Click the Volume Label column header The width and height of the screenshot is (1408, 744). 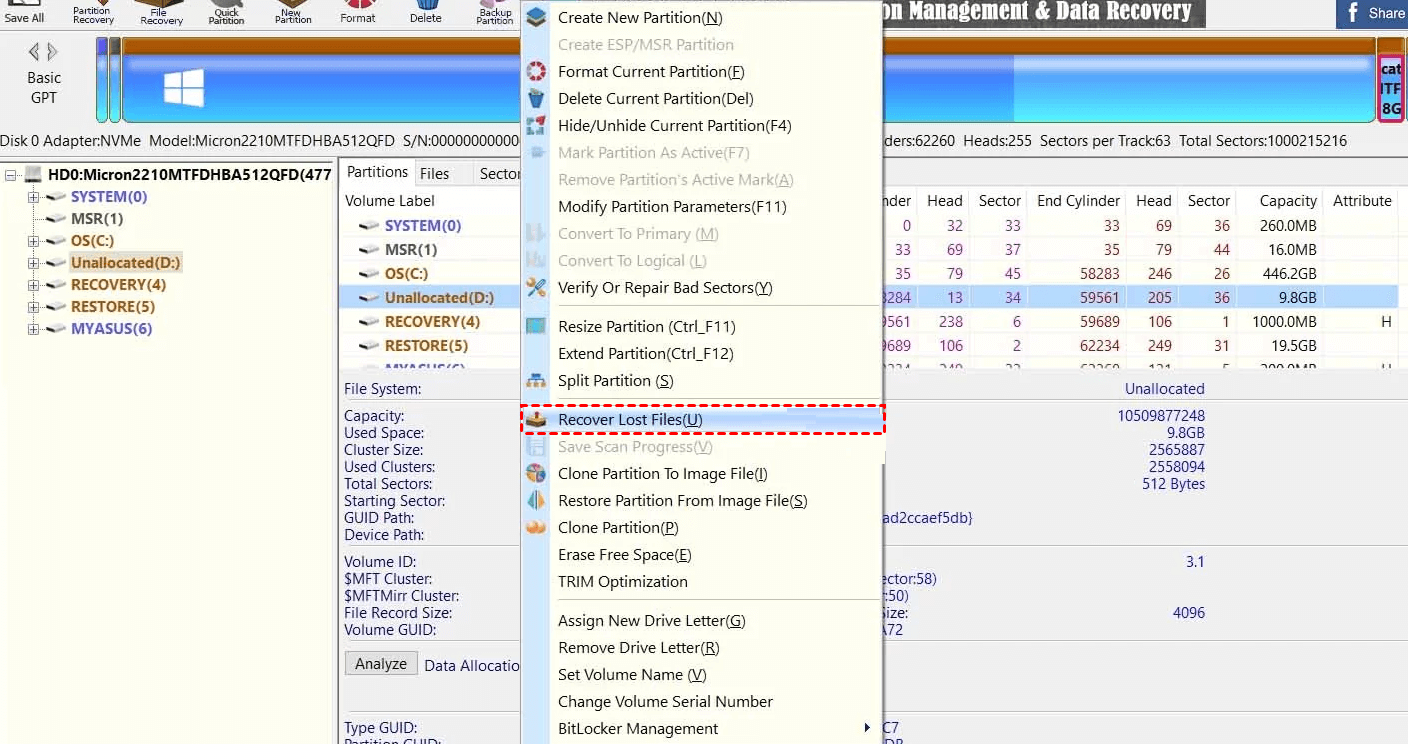(390, 201)
